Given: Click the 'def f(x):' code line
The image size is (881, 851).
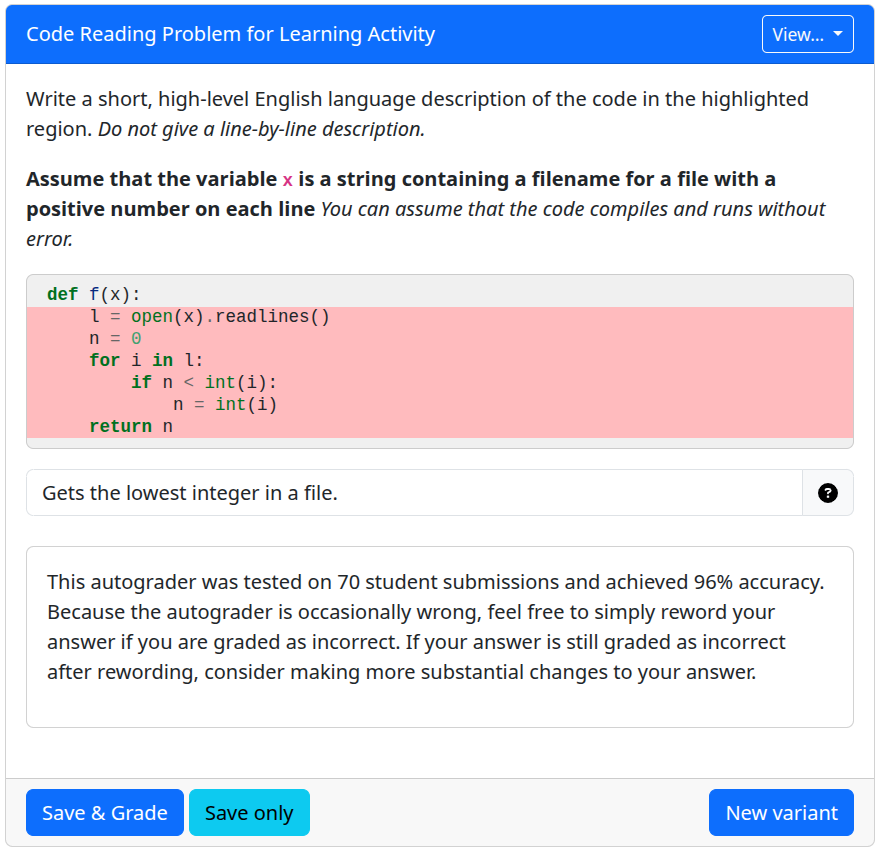Looking at the screenshot, I should (94, 295).
